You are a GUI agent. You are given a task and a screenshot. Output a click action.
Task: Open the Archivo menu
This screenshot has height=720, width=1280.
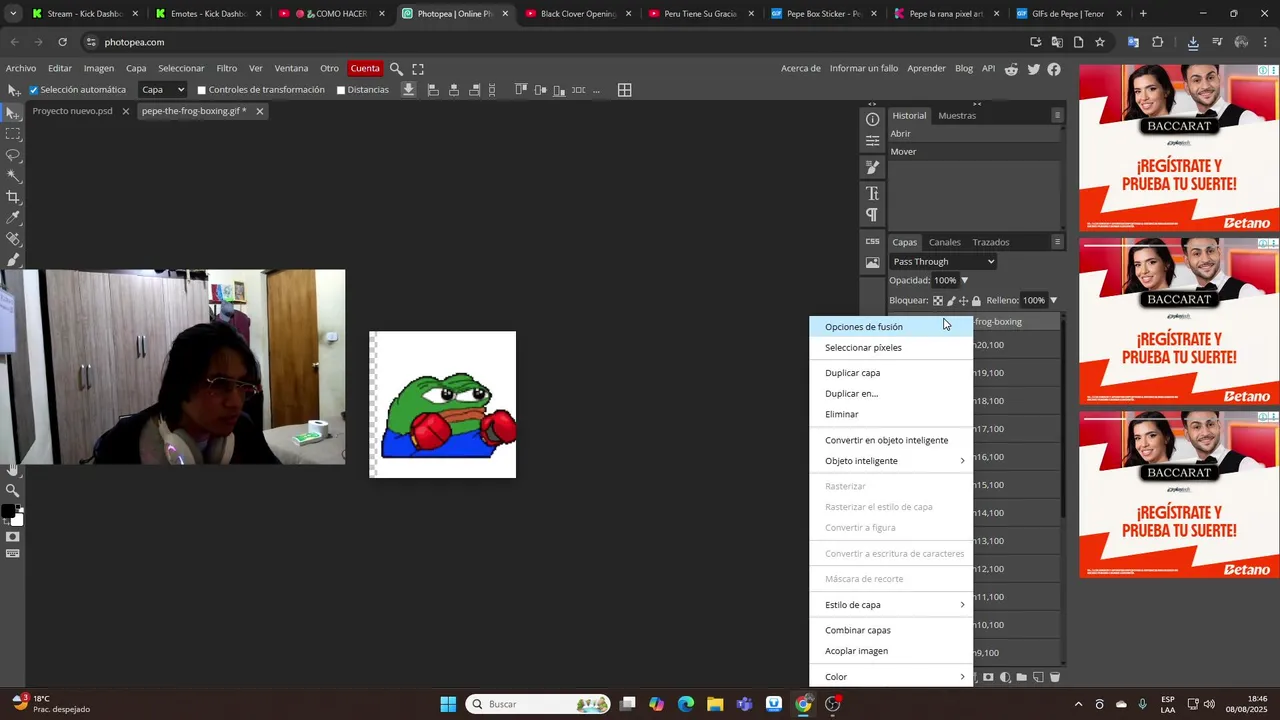pos(21,69)
